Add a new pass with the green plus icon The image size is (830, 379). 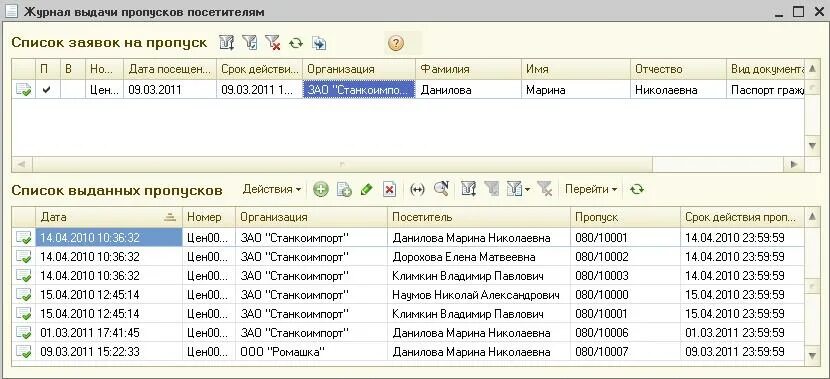click(320, 190)
